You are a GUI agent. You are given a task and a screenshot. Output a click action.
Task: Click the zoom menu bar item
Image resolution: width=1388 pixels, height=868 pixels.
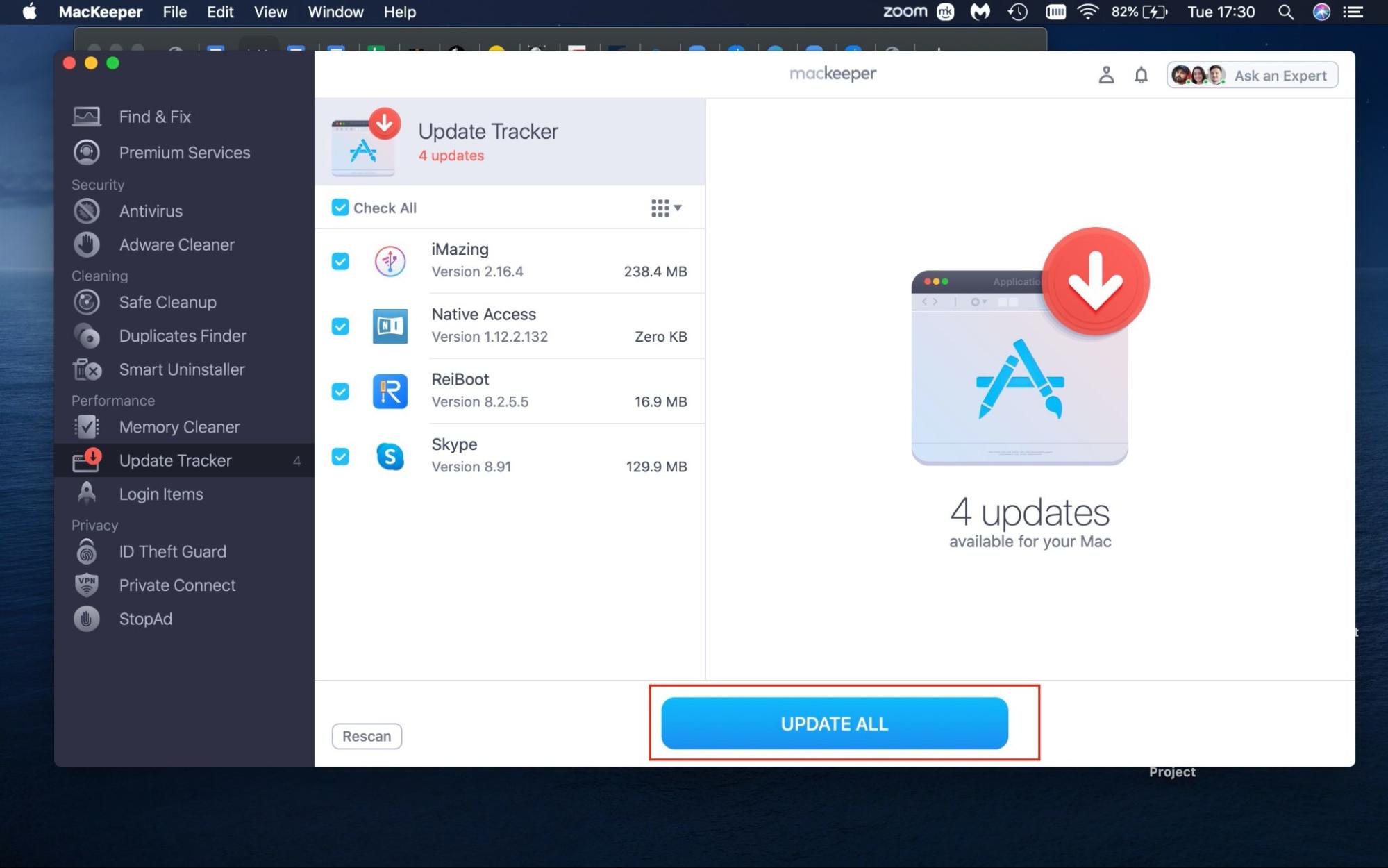(905, 12)
